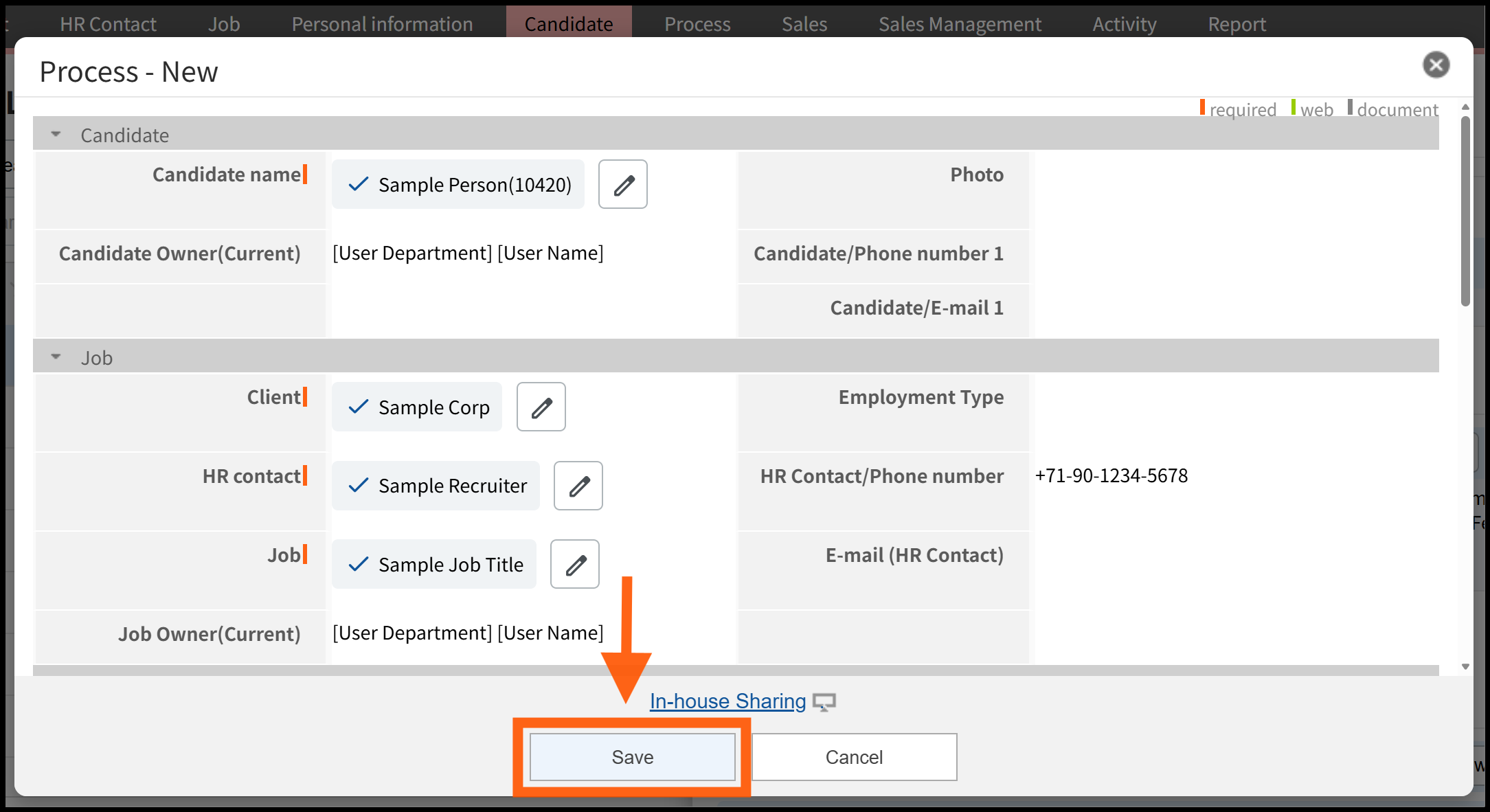Click checkmark on Sample Recruiter chip

359,486
